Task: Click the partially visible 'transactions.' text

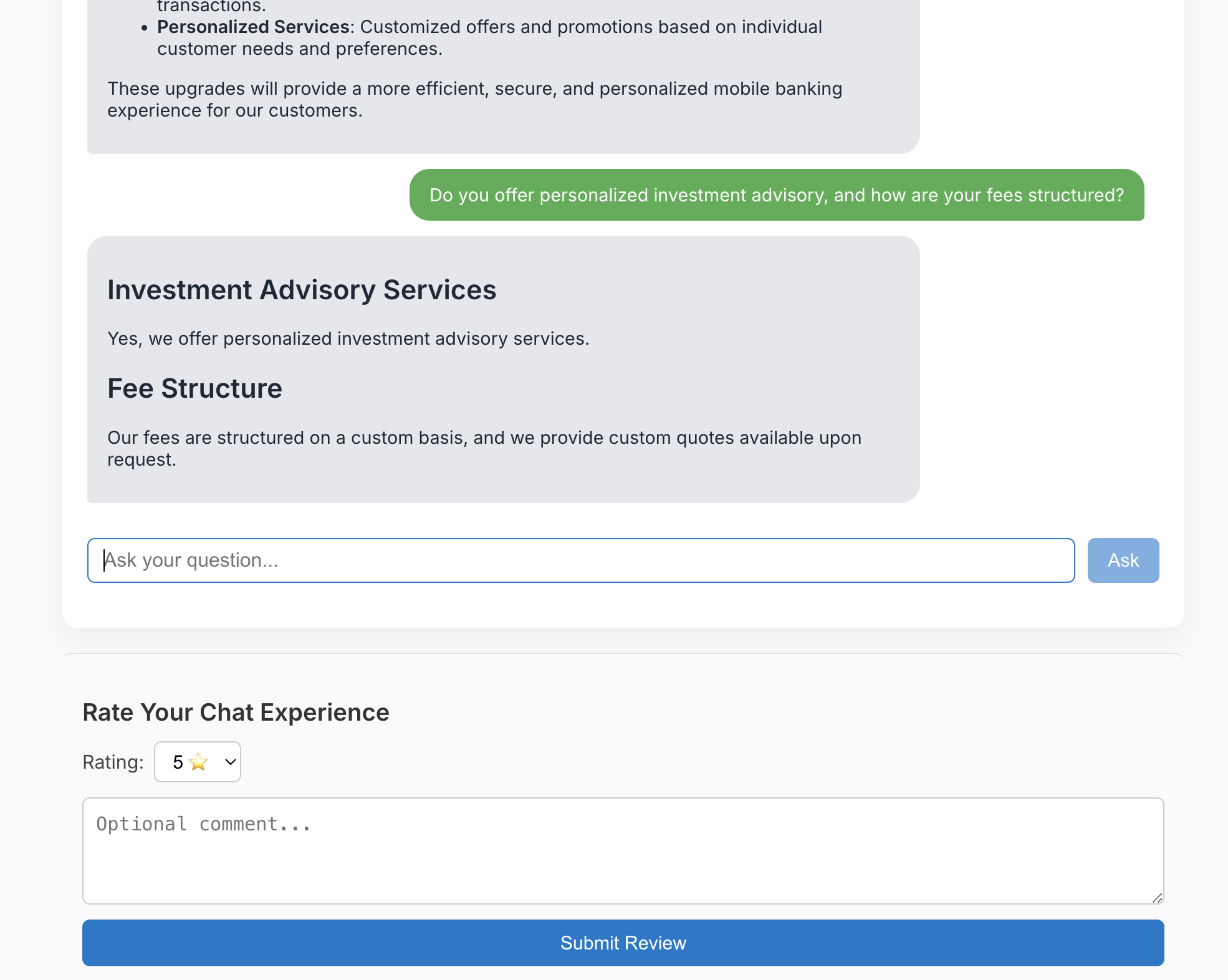Action: point(211,6)
